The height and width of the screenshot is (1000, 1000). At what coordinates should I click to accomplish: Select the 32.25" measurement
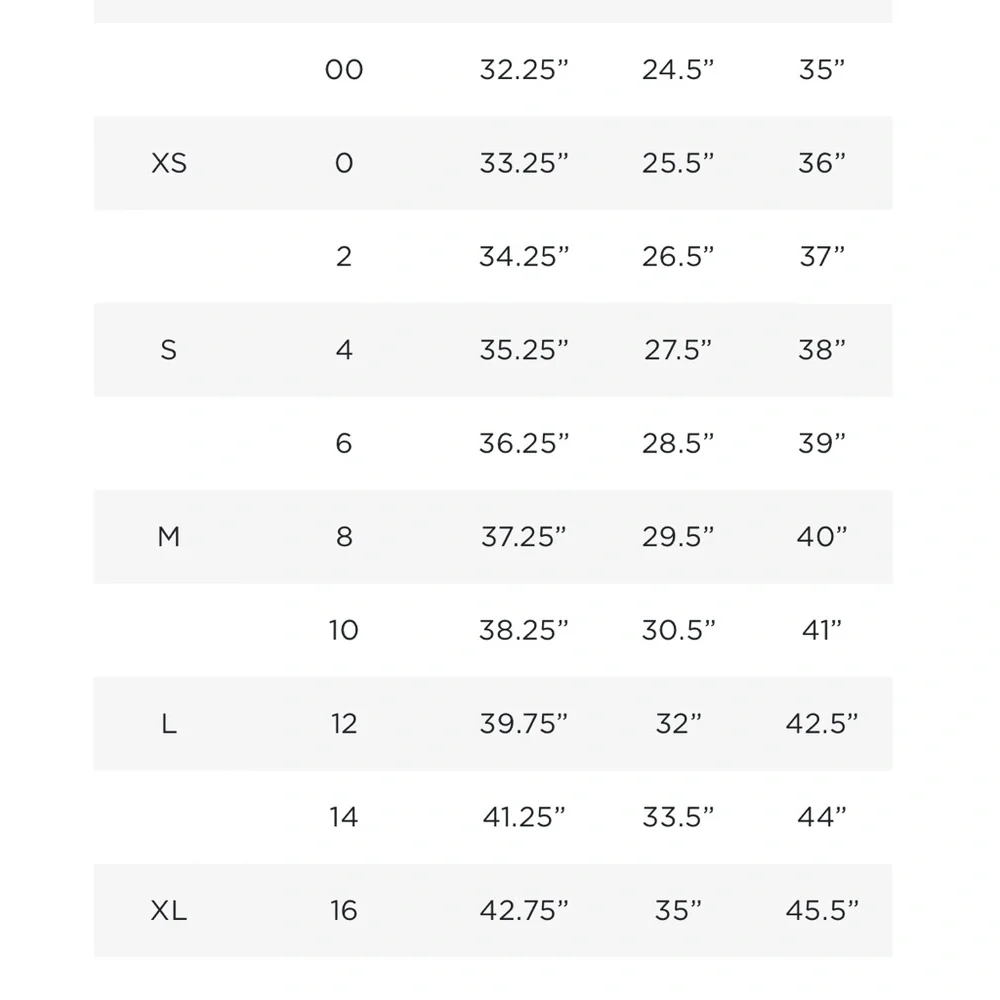pos(524,70)
